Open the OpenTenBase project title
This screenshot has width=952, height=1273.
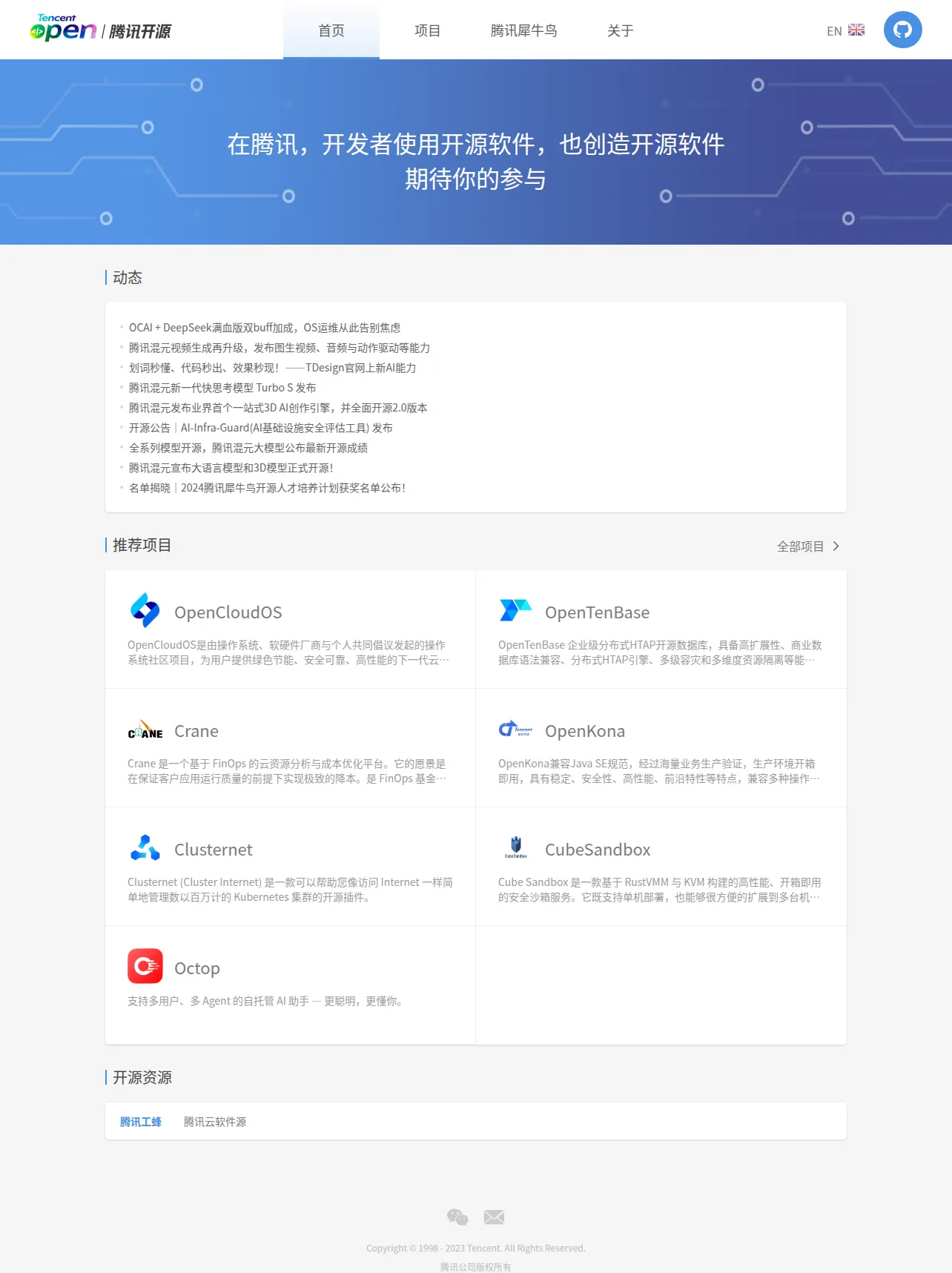(598, 612)
